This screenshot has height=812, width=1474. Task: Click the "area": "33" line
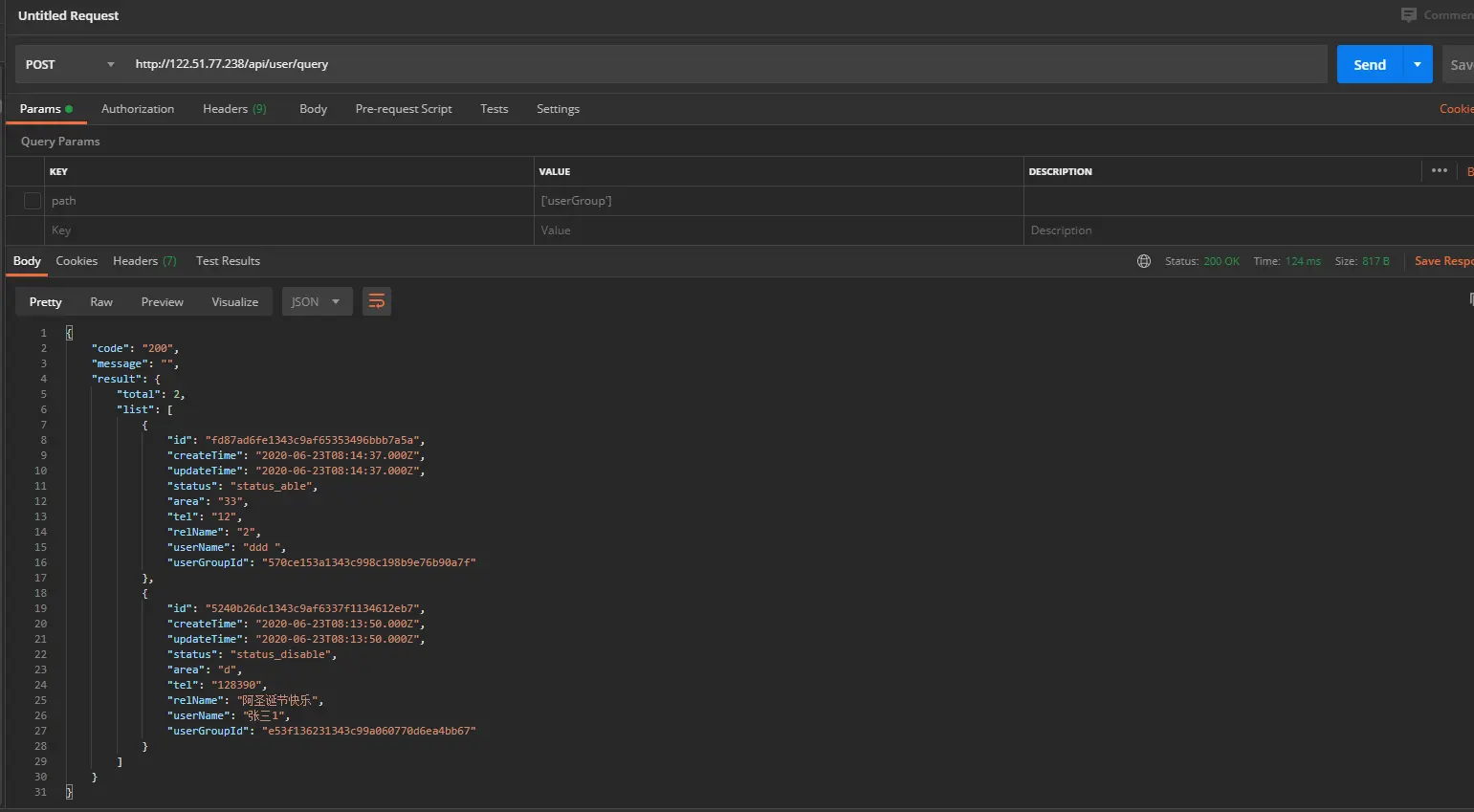coord(208,501)
